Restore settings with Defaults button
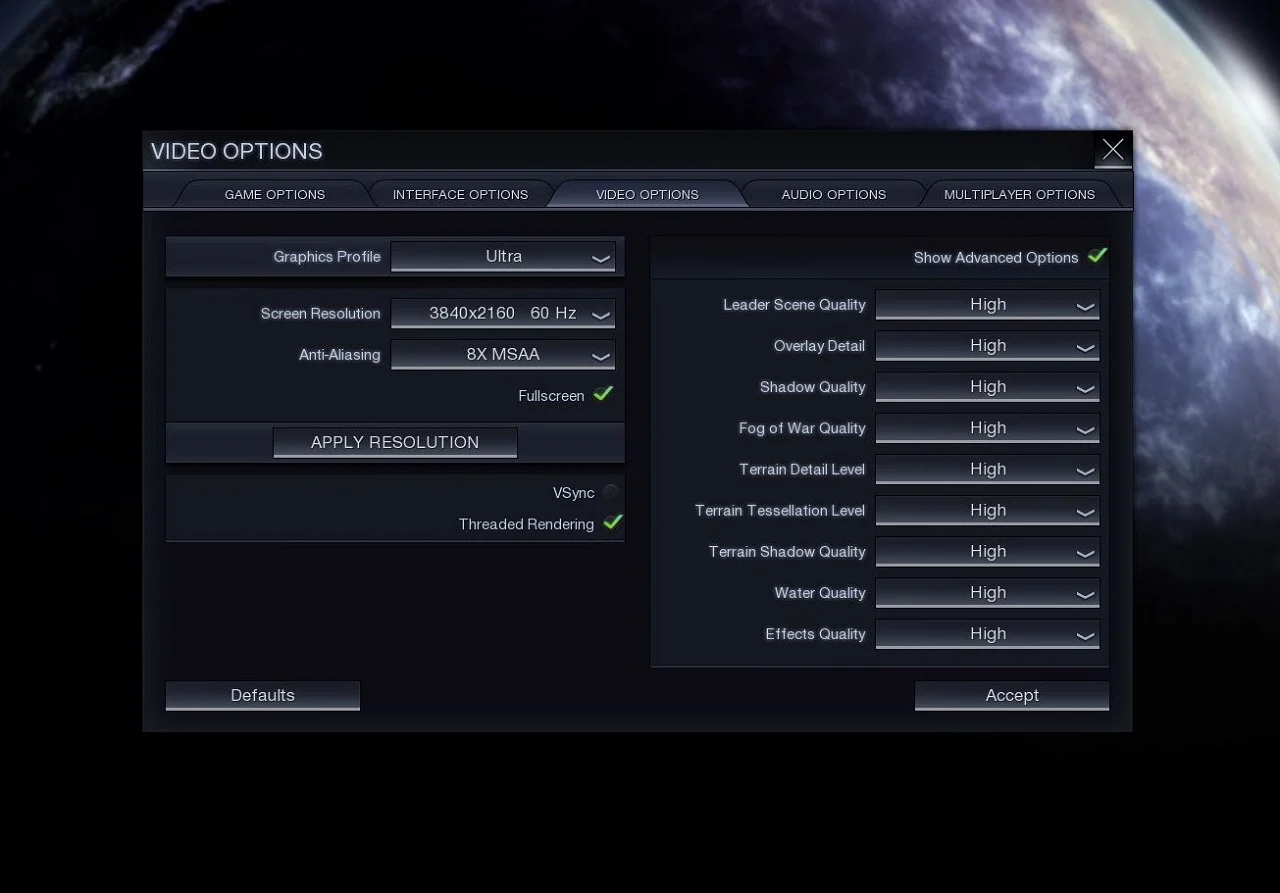The image size is (1280, 893). coord(263,696)
